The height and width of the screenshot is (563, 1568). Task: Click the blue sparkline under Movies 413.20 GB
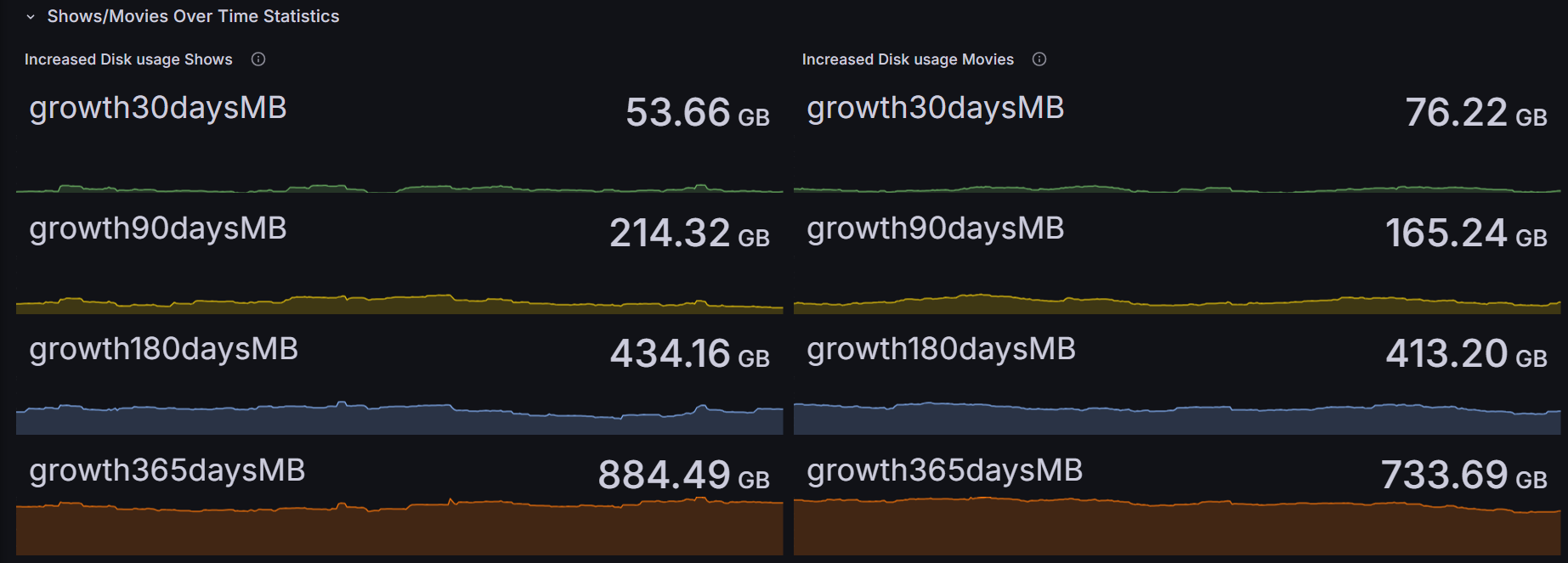[1177, 419]
